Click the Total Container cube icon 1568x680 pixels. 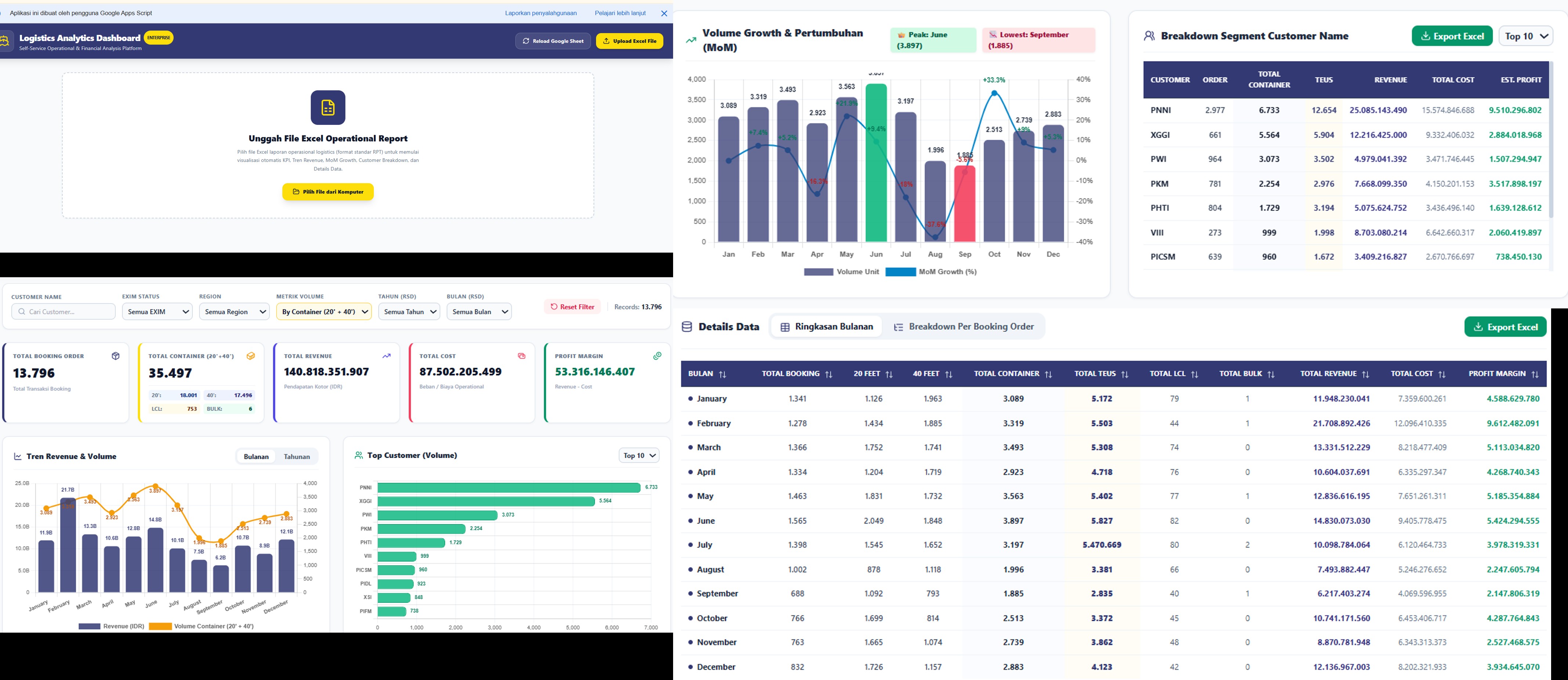251,356
